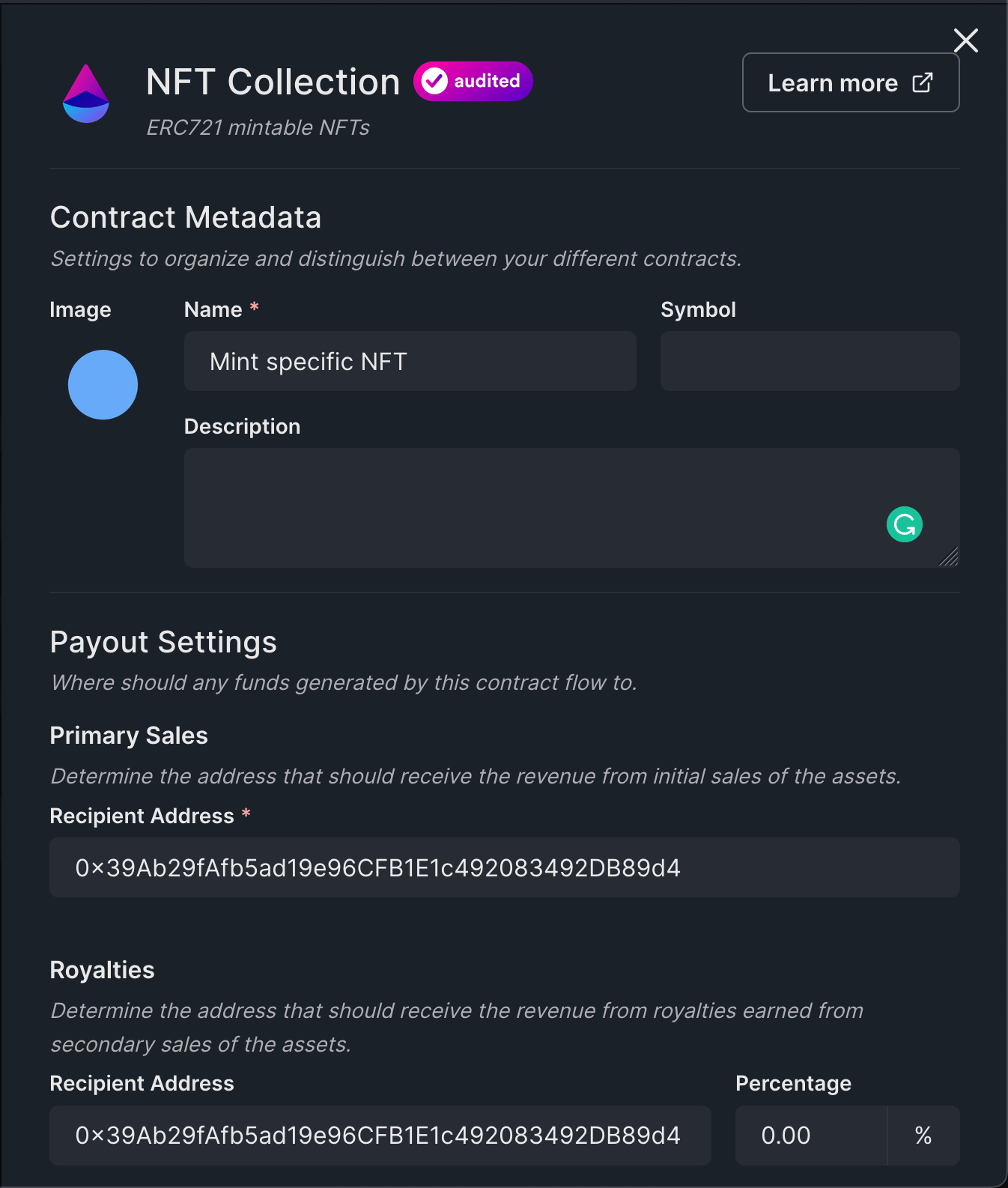The image size is (1008, 1188).
Task: Select the Primary Sales recipient address field
Action: [503, 867]
